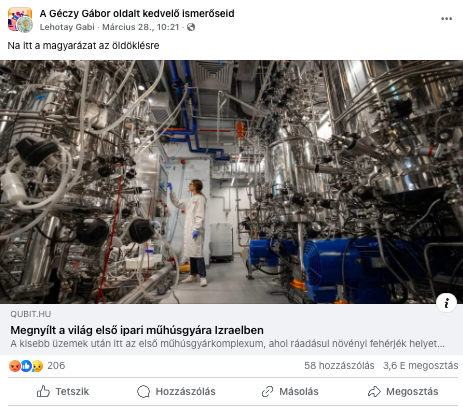This screenshot has height=408, width=463.
Task: Click the QUBIT.HU source label
Action: point(31,314)
